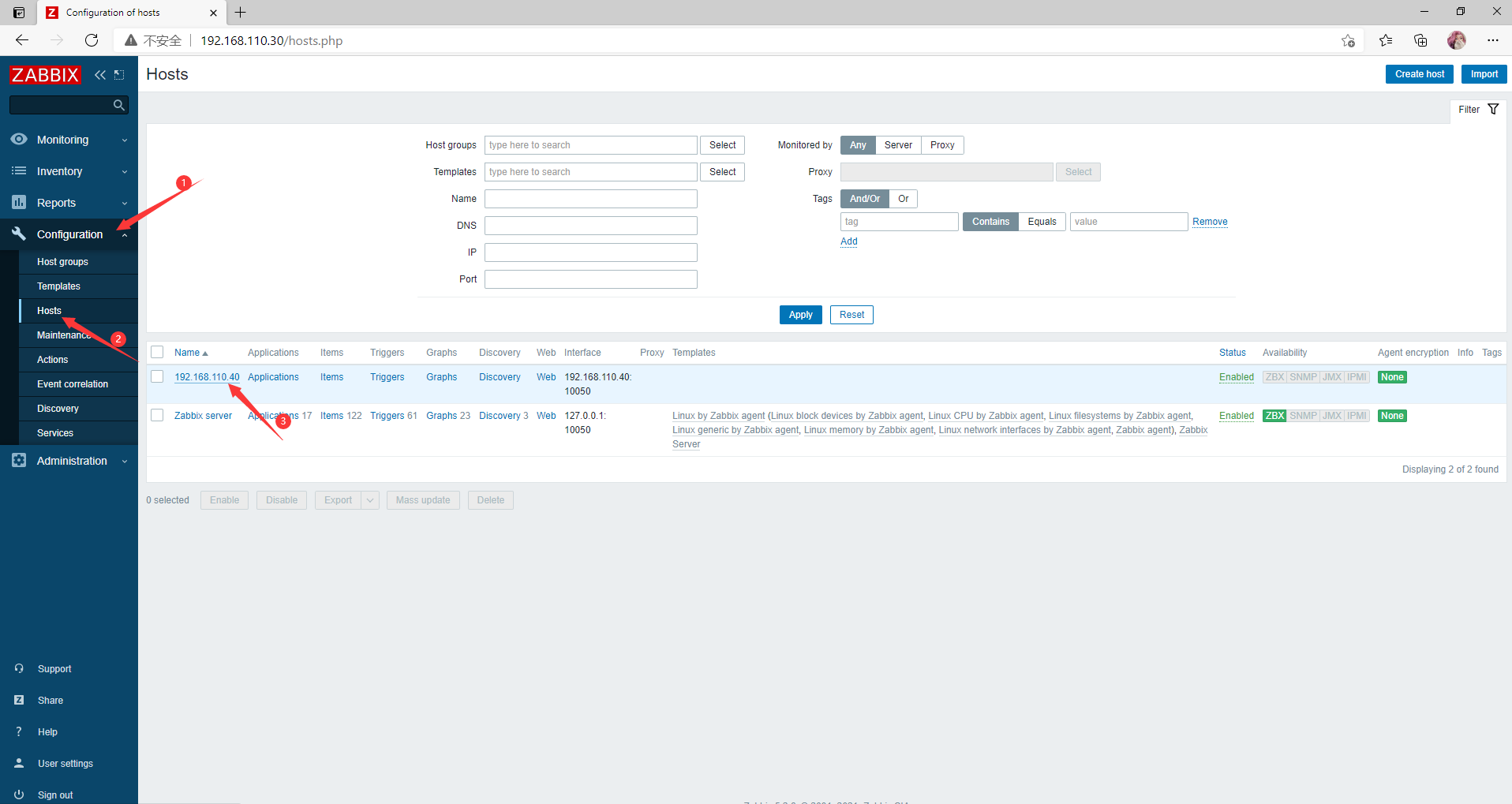Click the Create host button

click(1419, 74)
